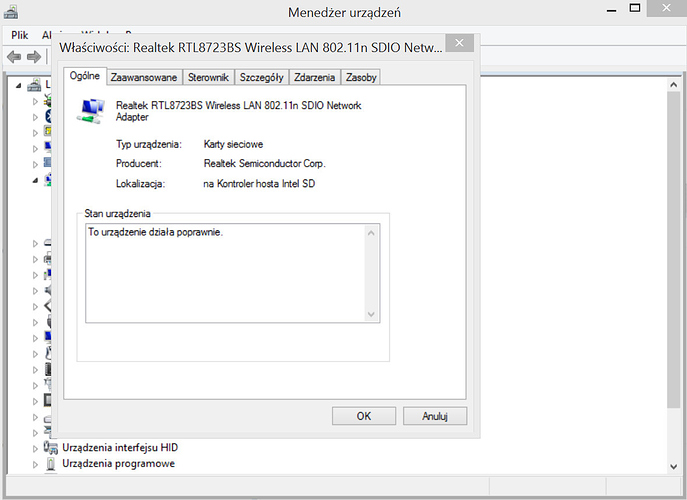The height and width of the screenshot is (500, 687).
Task: Confirm the dialog with OK
Action: click(364, 416)
